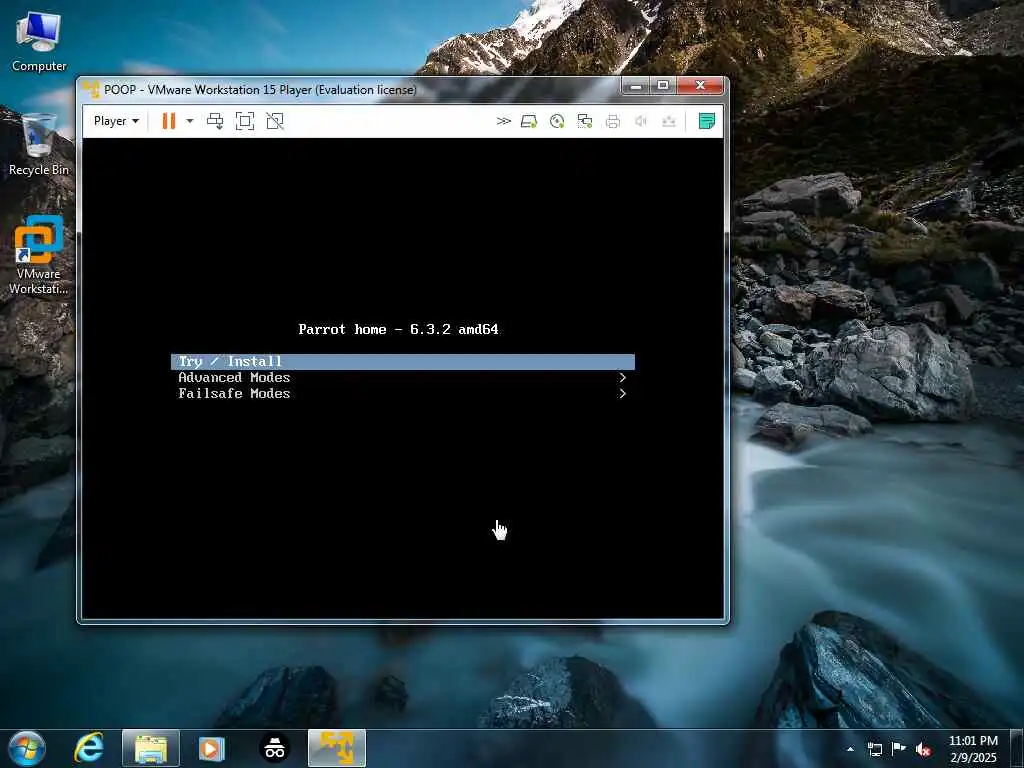Image resolution: width=1024 pixels, height=768 pixels.
Task: Open the Player menu
Action: point(116,121)
